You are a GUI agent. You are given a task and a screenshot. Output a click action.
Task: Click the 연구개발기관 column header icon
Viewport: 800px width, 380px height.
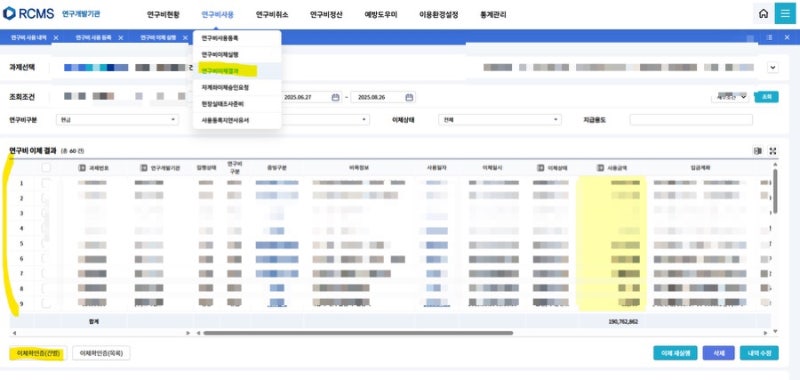[143, 168]
